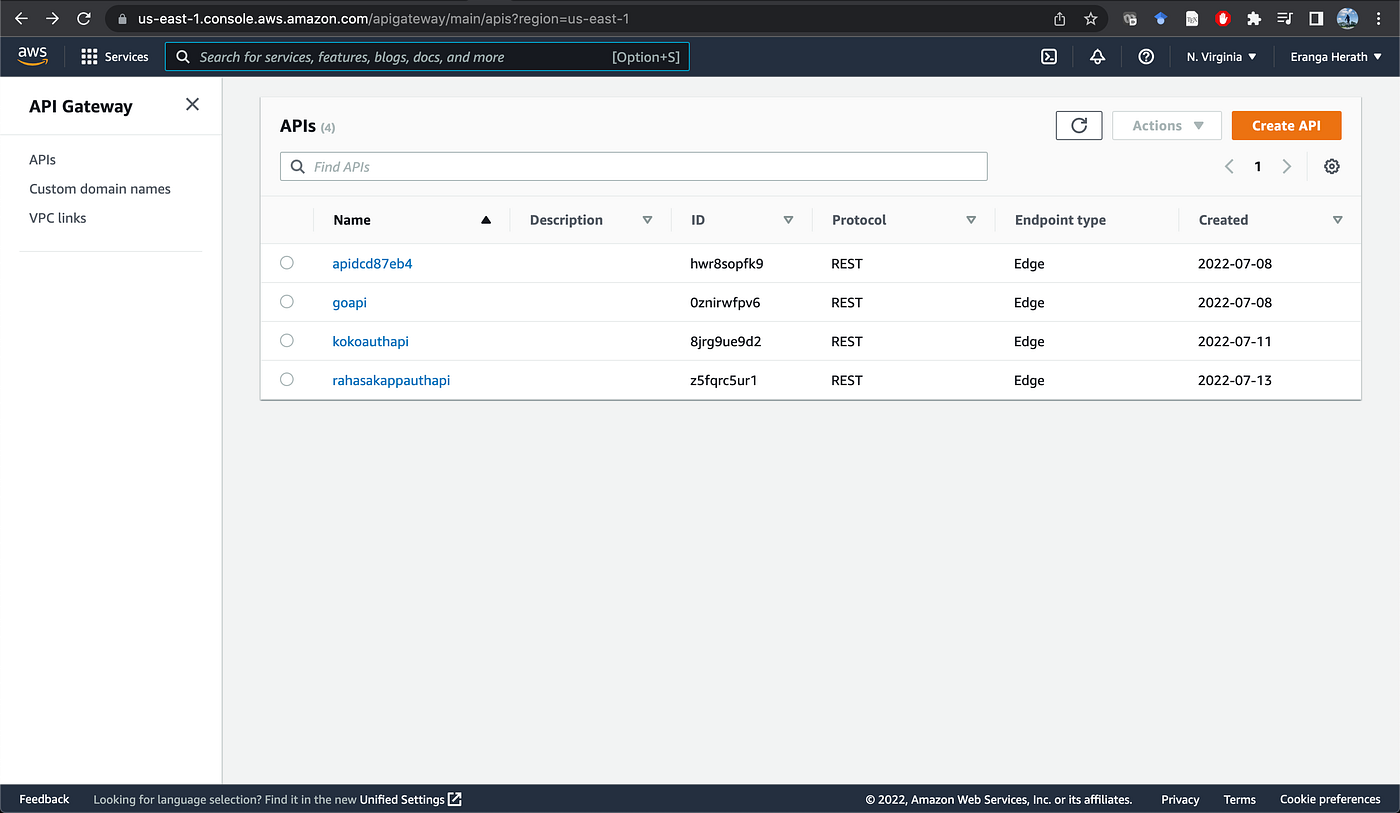Click the external-link icon beside Unified Settings
This screenshot has width=1400, height=813.
click(x=455, y=799)
